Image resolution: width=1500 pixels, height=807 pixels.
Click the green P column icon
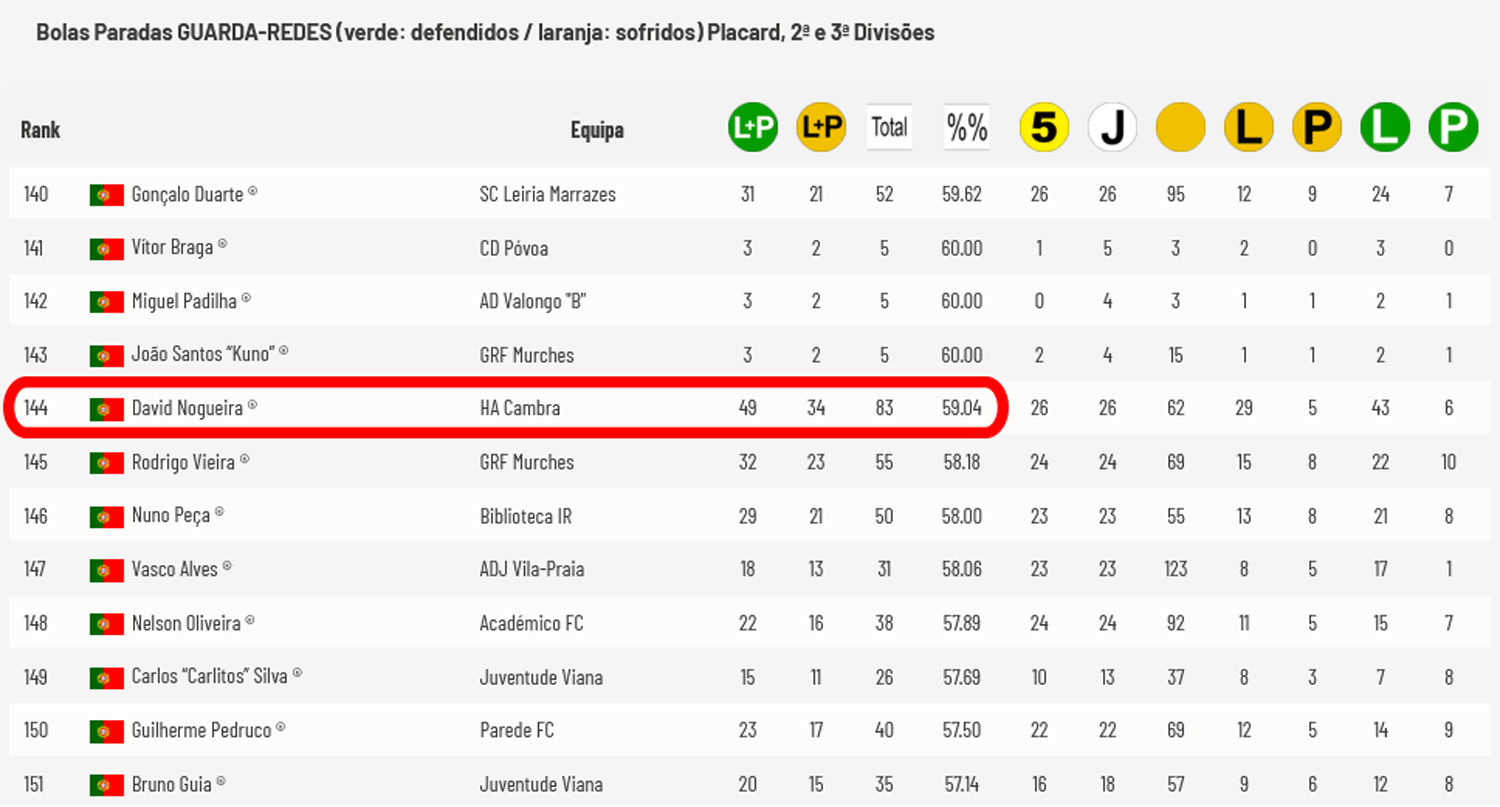click(x=1452, y=128)
